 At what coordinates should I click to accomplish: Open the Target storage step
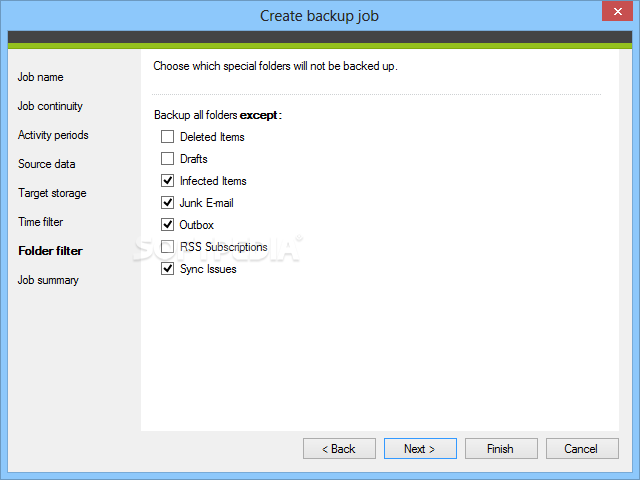point(52,193)
